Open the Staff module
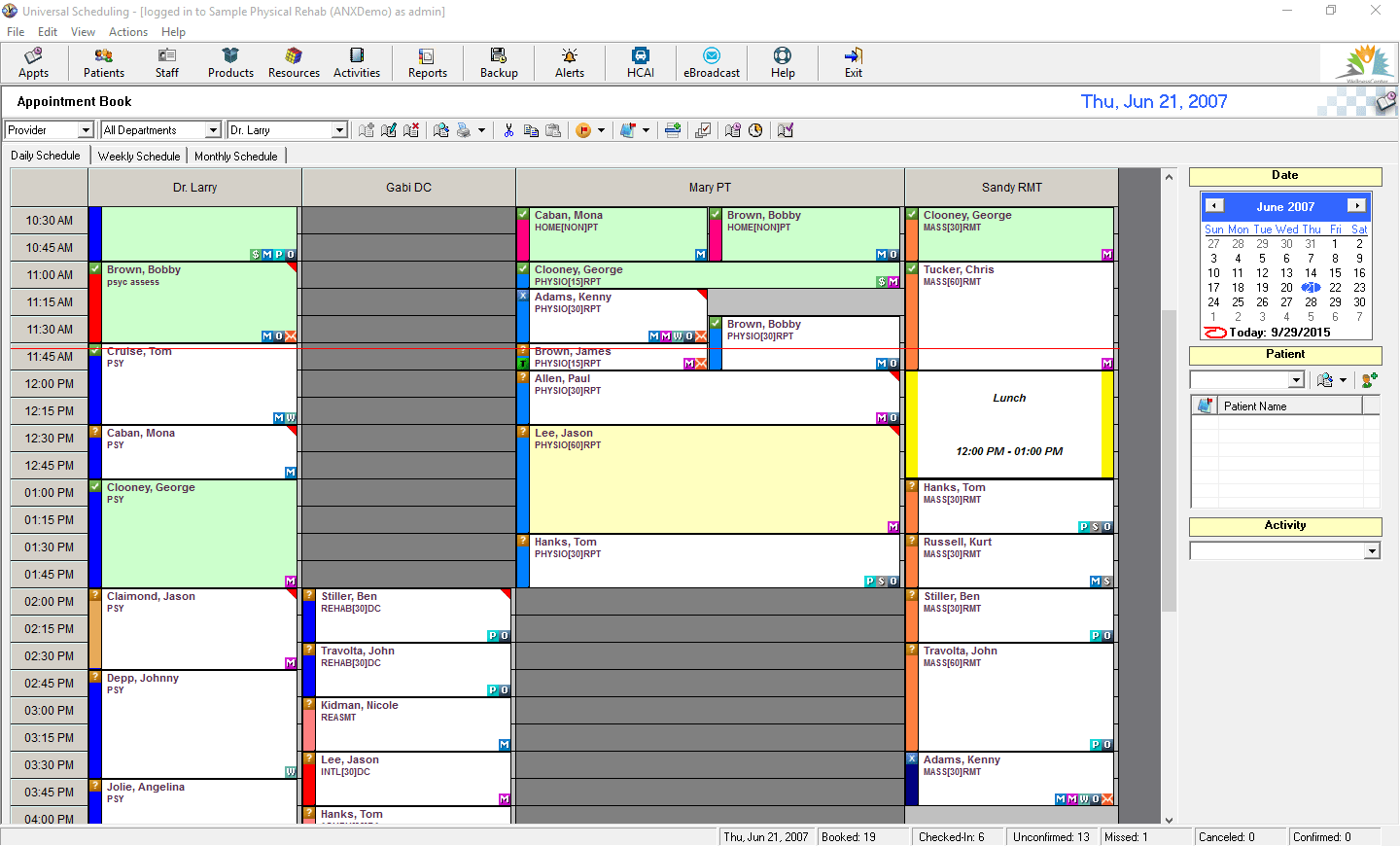Screen dimensions: 1400x846 tap(167, 63)
